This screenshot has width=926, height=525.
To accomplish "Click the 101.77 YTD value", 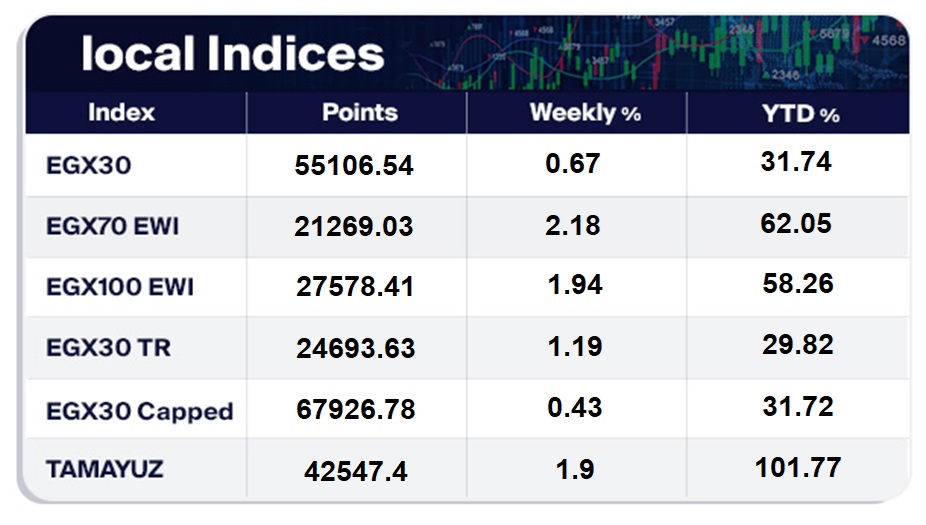I will pyautogui.click(x=798, y=468).
